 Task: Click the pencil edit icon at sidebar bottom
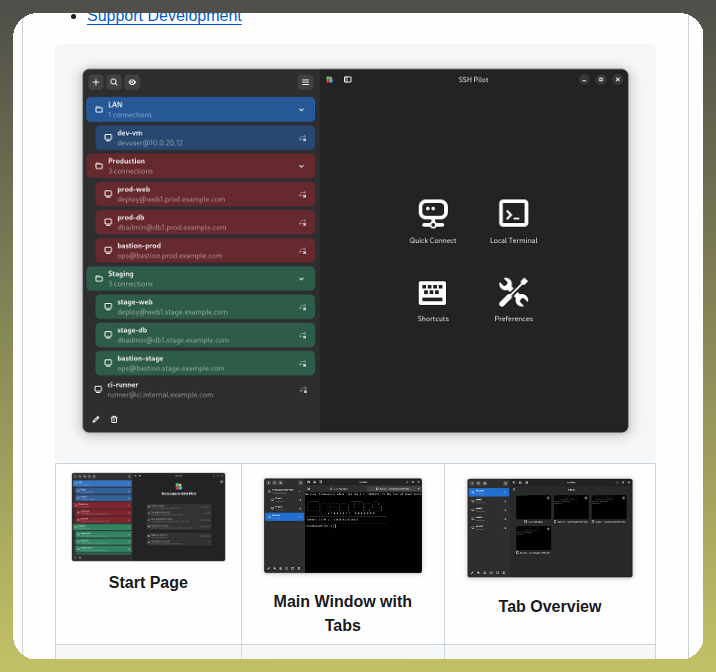(96, 419)
